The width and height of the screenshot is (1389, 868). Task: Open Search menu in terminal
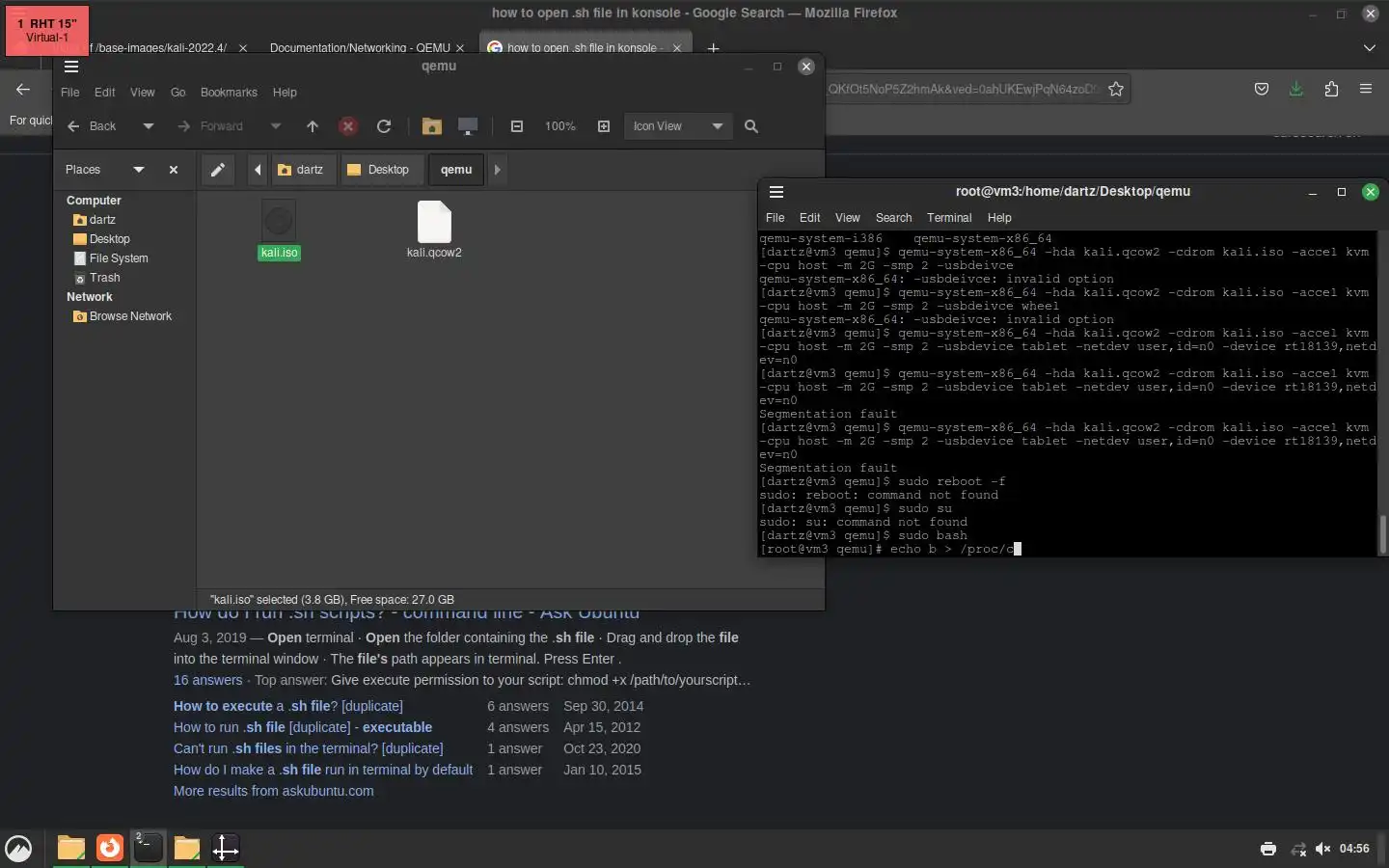(893, 218)
